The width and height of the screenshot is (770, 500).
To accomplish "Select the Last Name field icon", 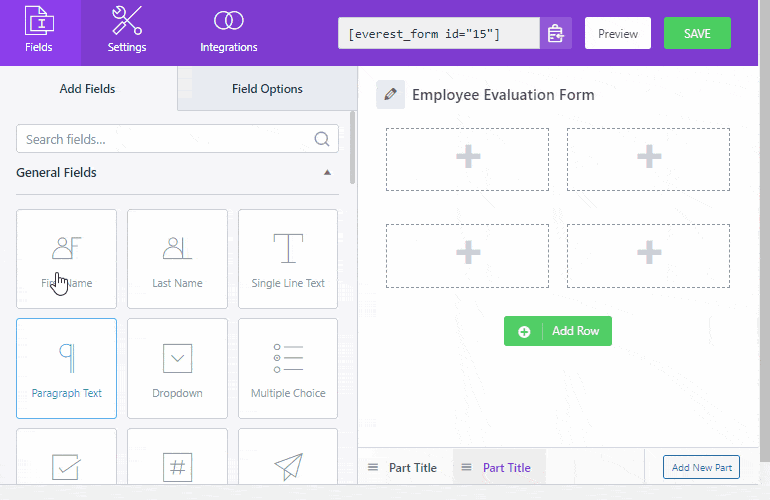I will tap(177, 248).
